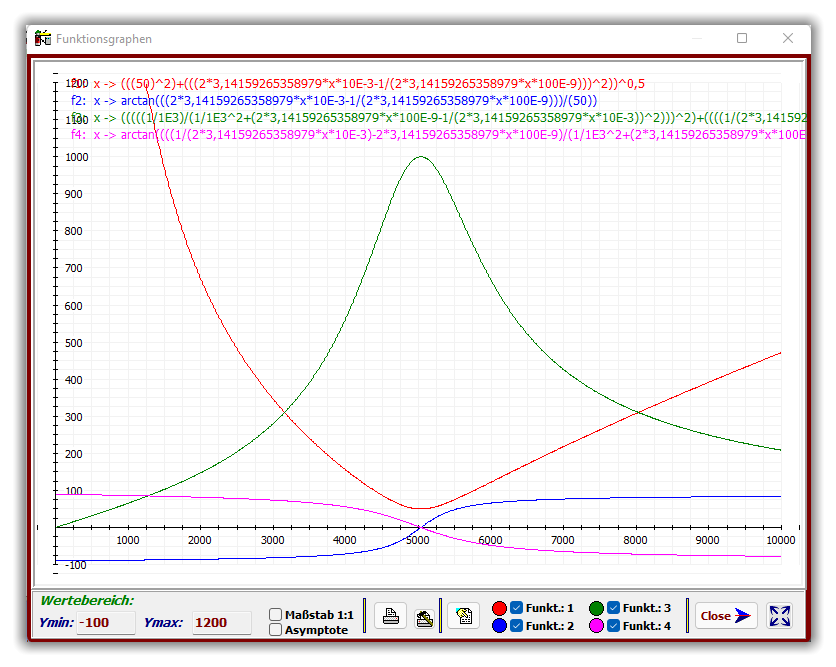Click the copy graph to clipboard icon
The height and width of the screenshot is (667, 836).
pos(463,616)
